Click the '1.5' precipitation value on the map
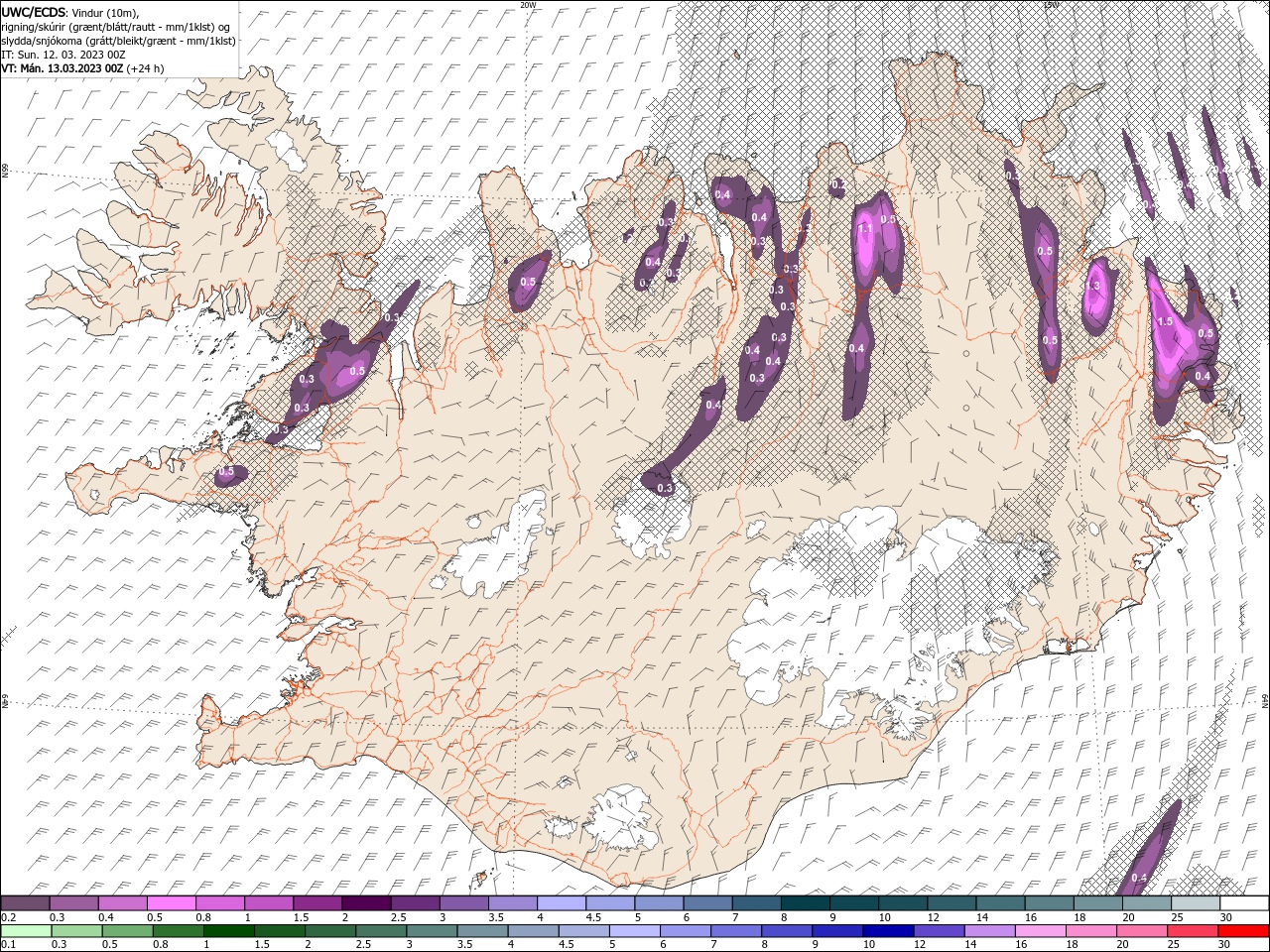1270x952 pixels. pyautogui.click(x=1165, y=321)
